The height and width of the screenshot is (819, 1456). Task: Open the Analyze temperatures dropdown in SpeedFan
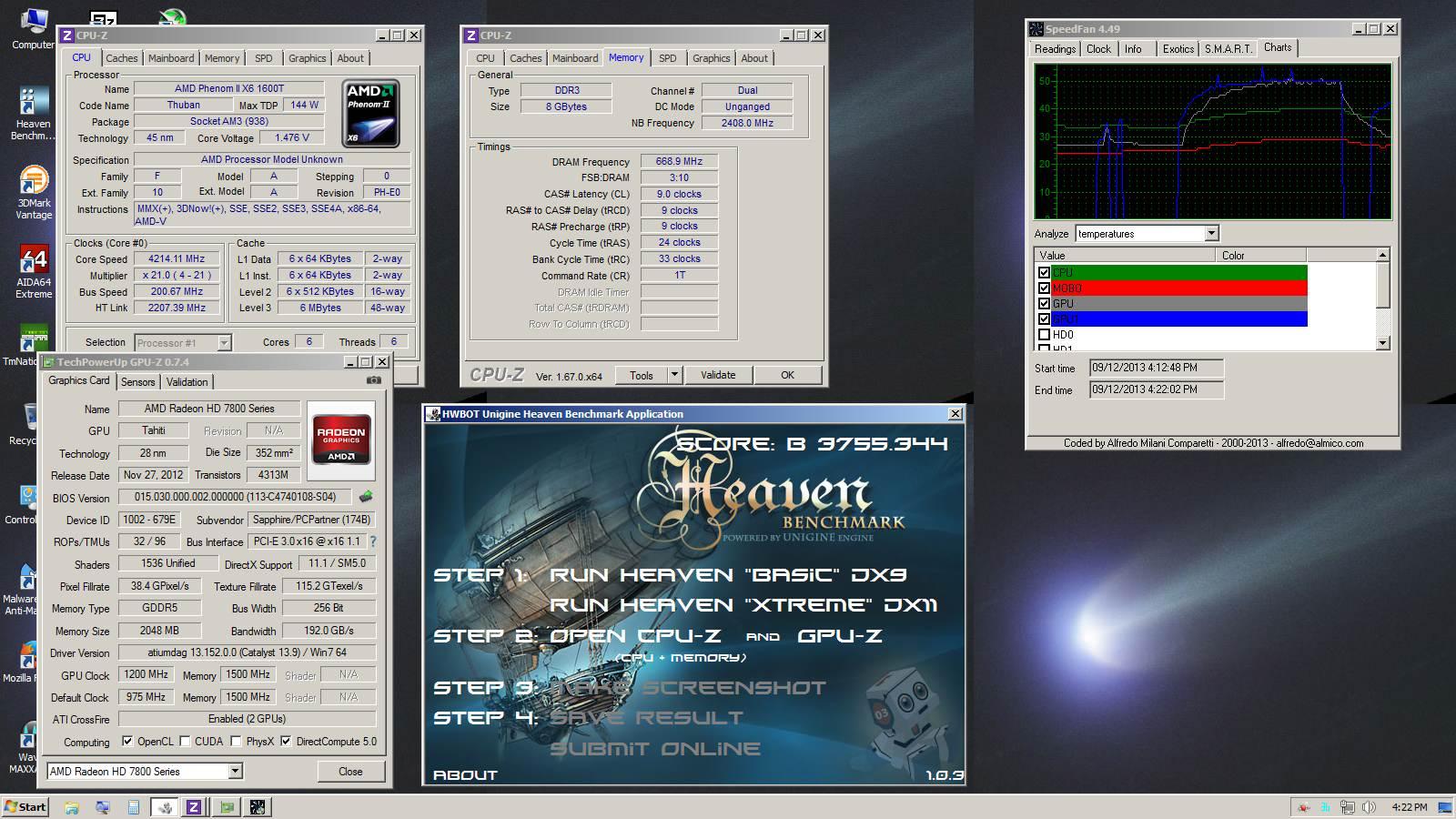(1211, 234)
